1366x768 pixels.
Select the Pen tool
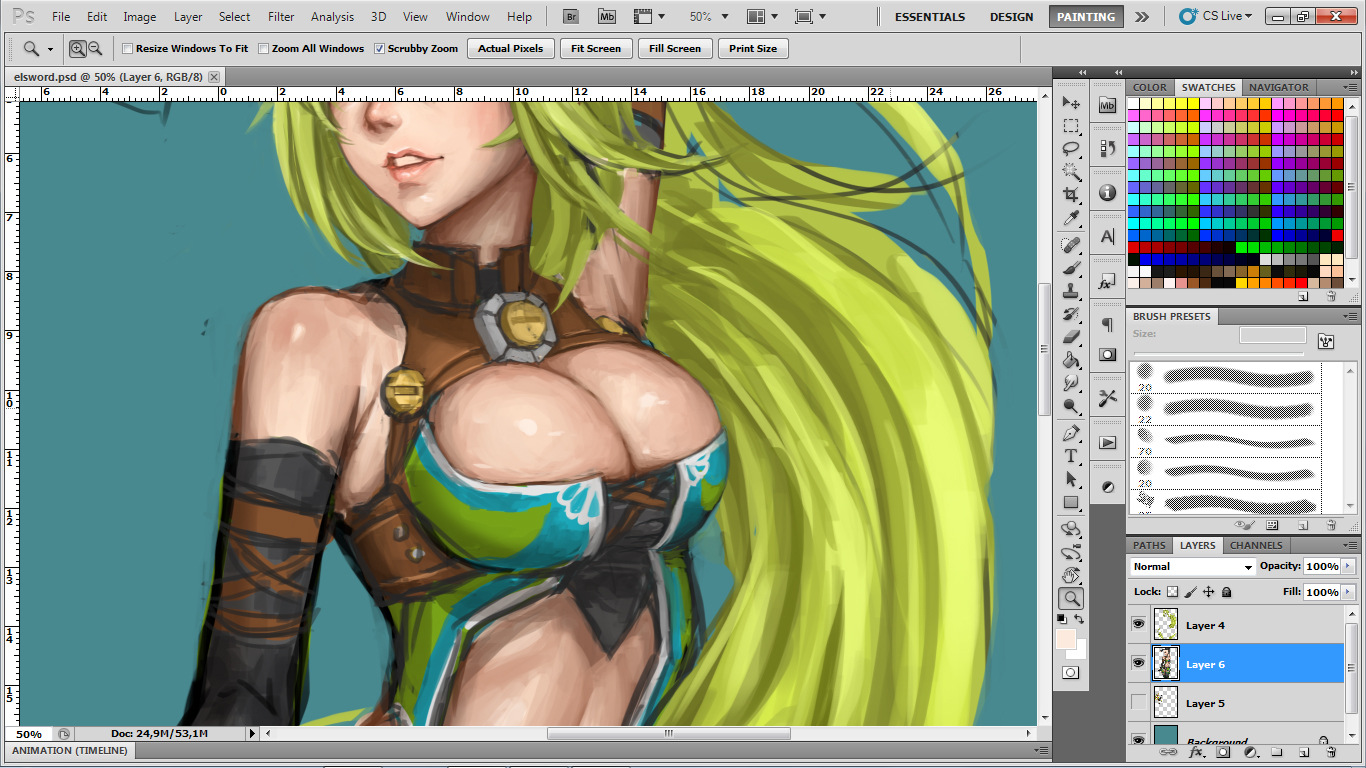point(1071,433)
